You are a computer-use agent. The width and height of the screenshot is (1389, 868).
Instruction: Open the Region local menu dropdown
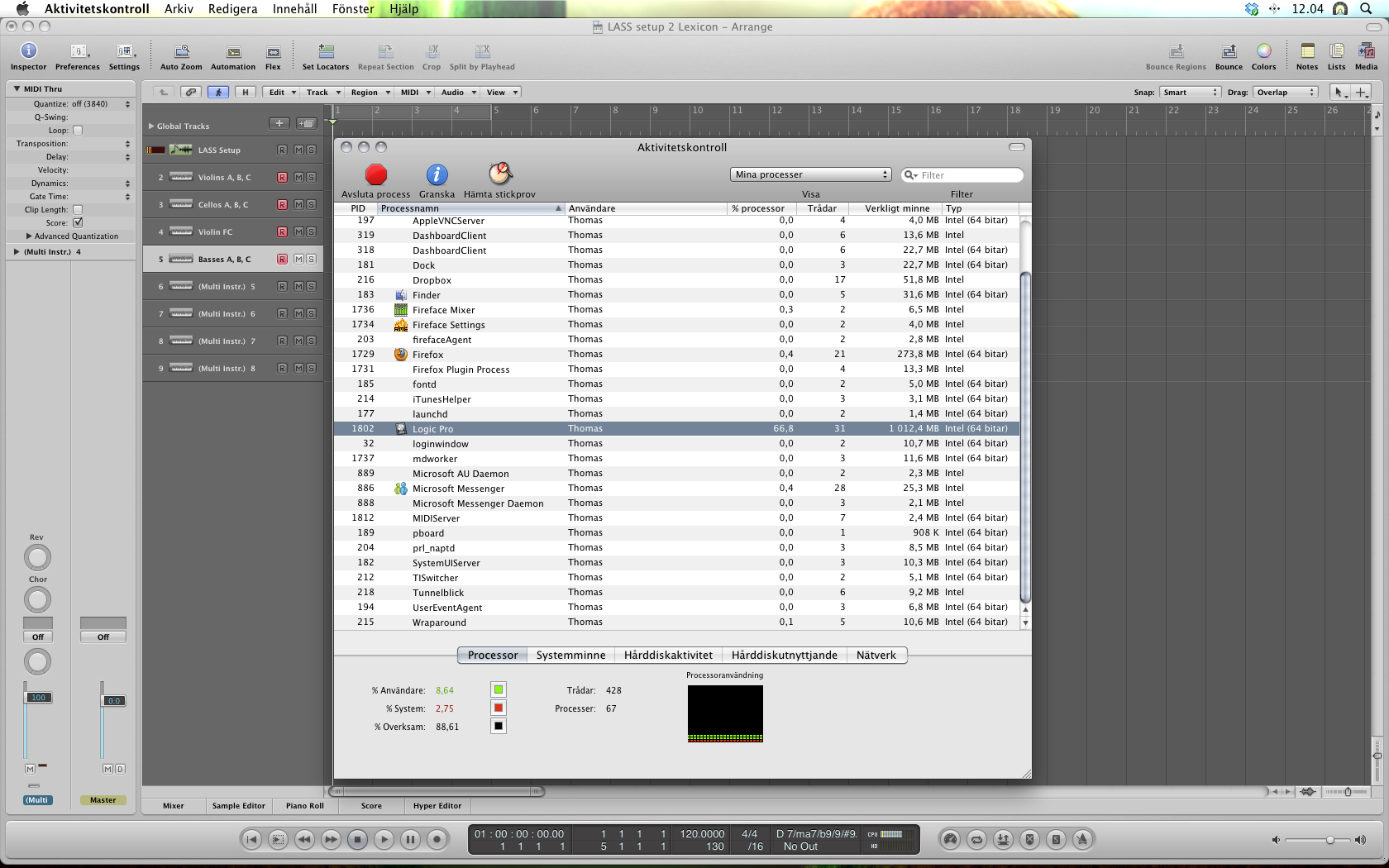(x=370, y=92)
